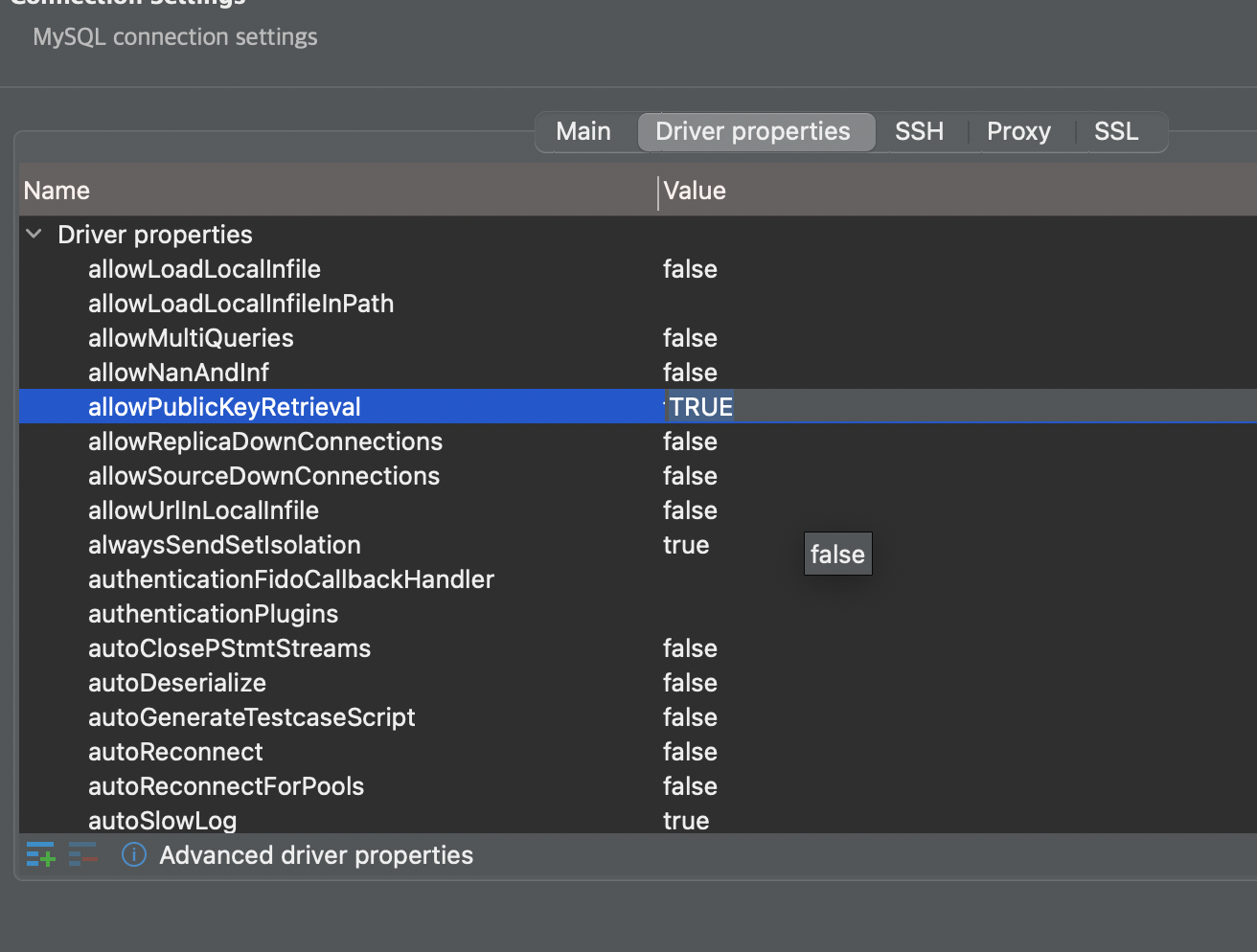Image resolution: width=1257 pixels, height=952 pixels.
Task: Select autoReconnectForPools property
Action: [226, 786]
